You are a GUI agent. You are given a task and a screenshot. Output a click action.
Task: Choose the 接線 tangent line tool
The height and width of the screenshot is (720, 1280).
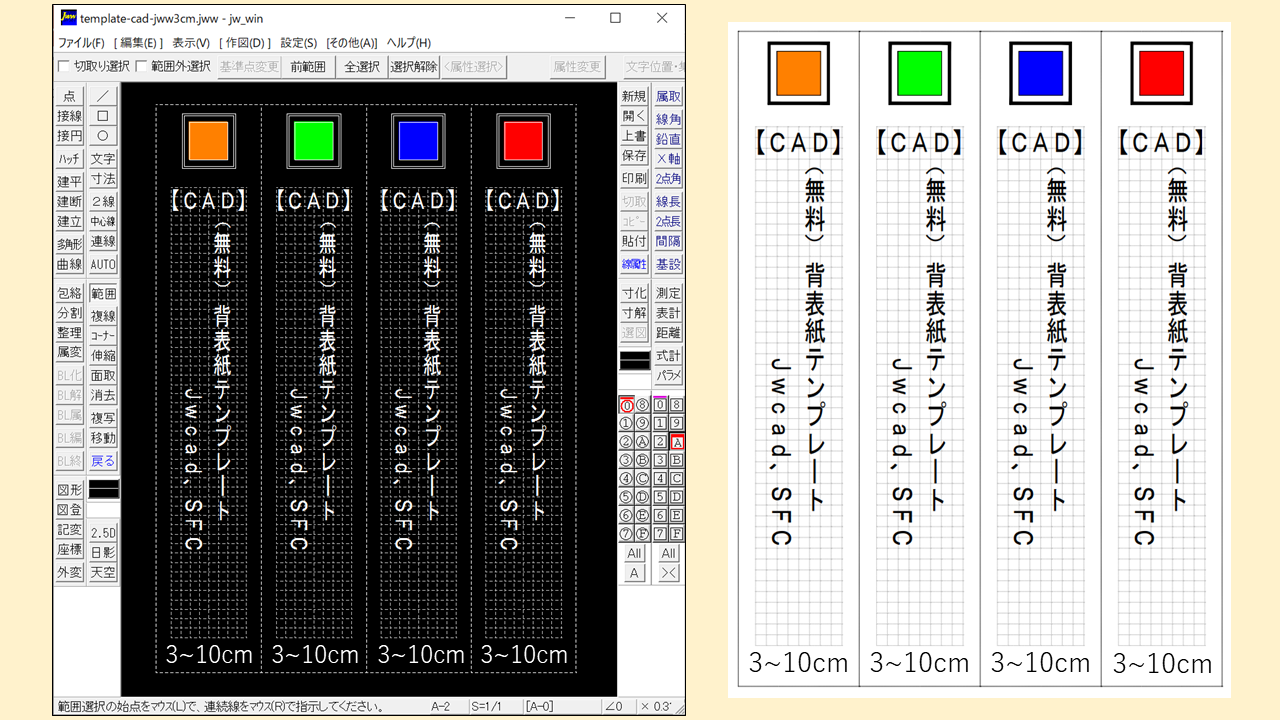click(x=69, y=116)
